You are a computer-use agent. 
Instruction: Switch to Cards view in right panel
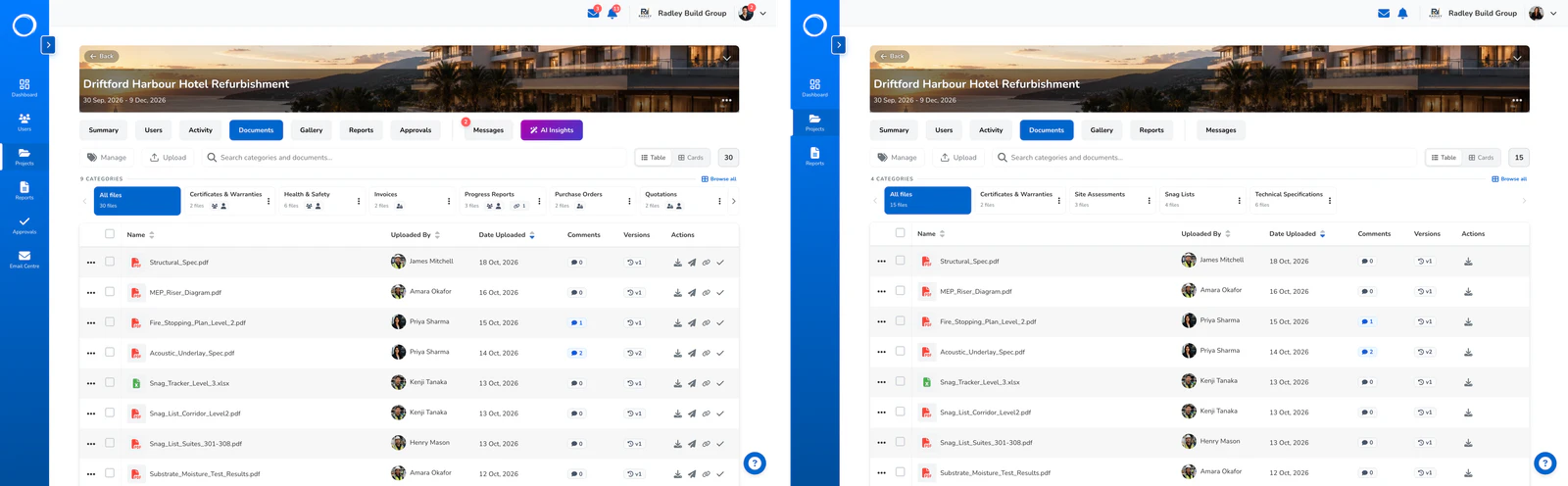pos(1481,157)
